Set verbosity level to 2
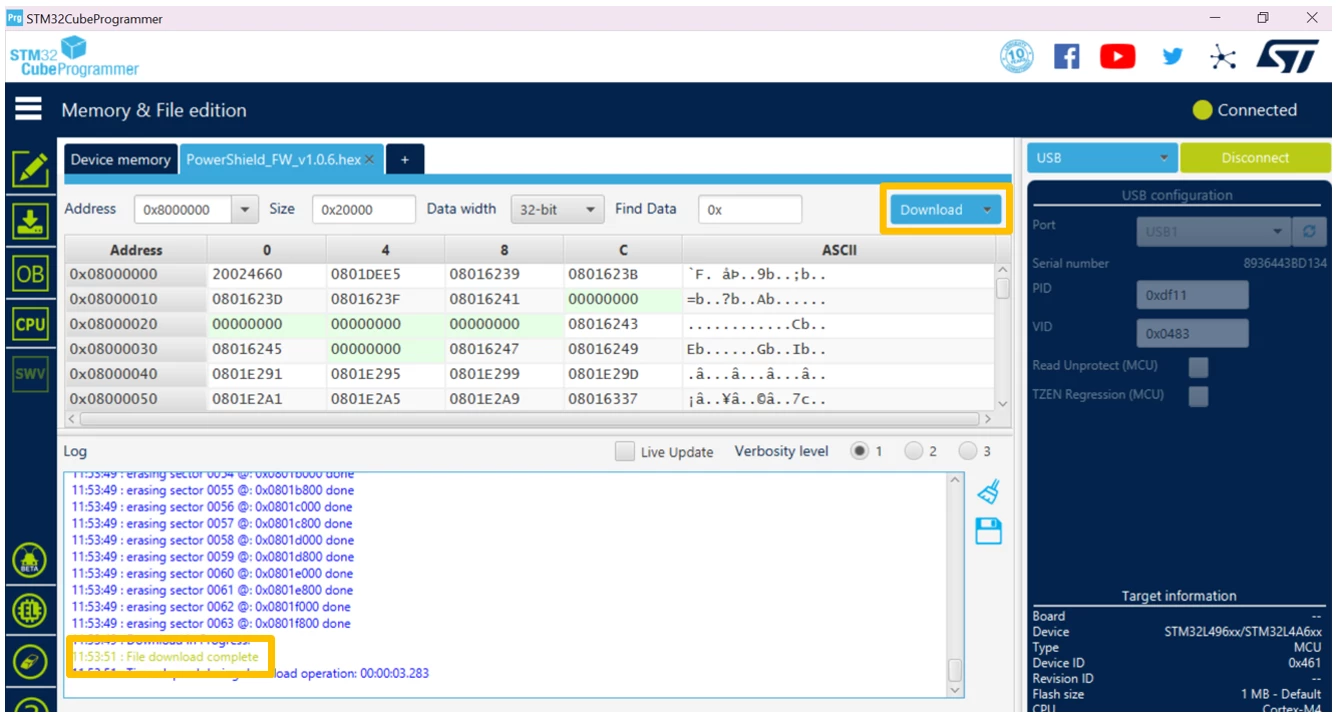This screenshot has width=1339, height=719. [x=913, y=451]
